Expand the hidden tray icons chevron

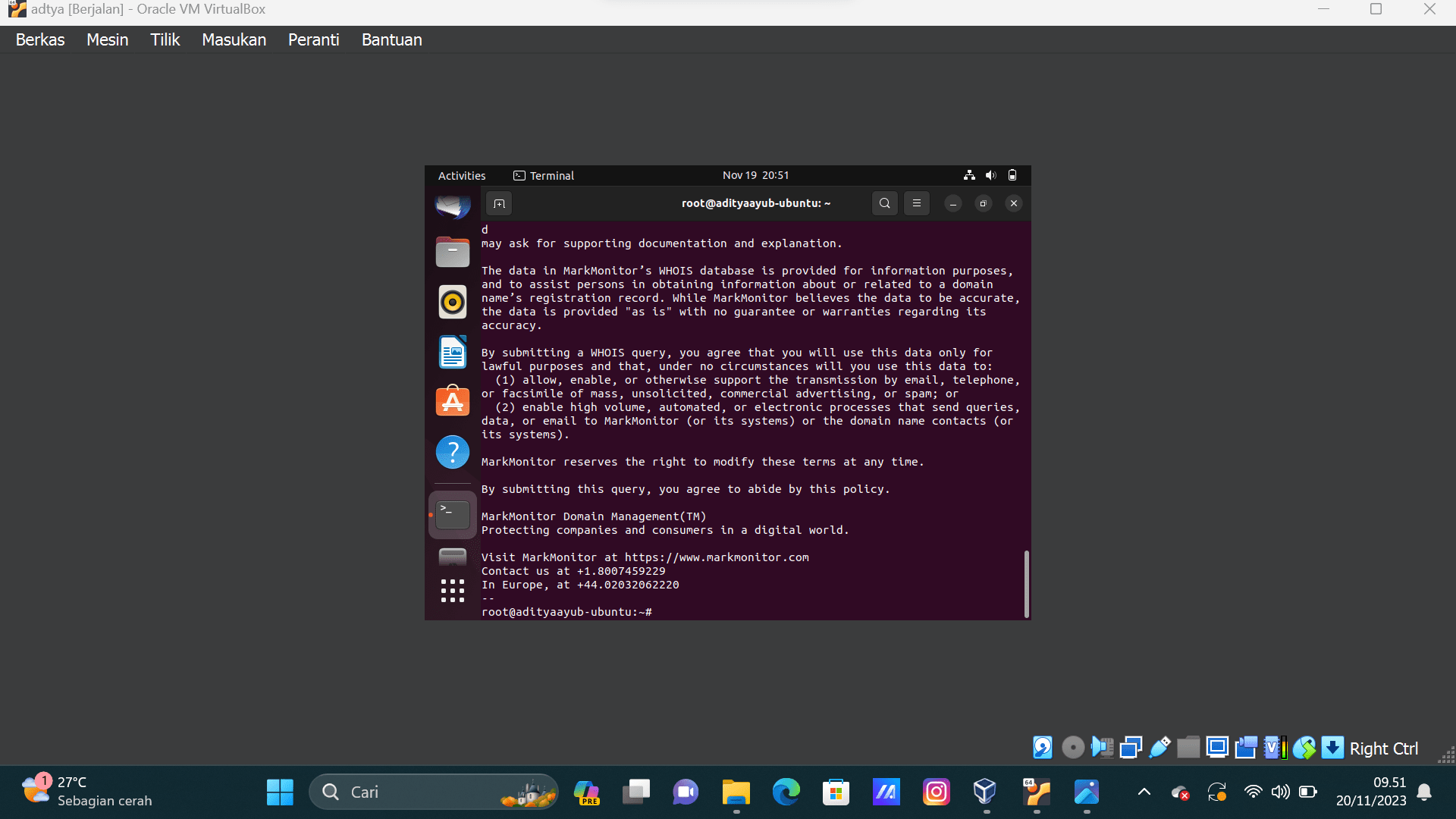1144,792
